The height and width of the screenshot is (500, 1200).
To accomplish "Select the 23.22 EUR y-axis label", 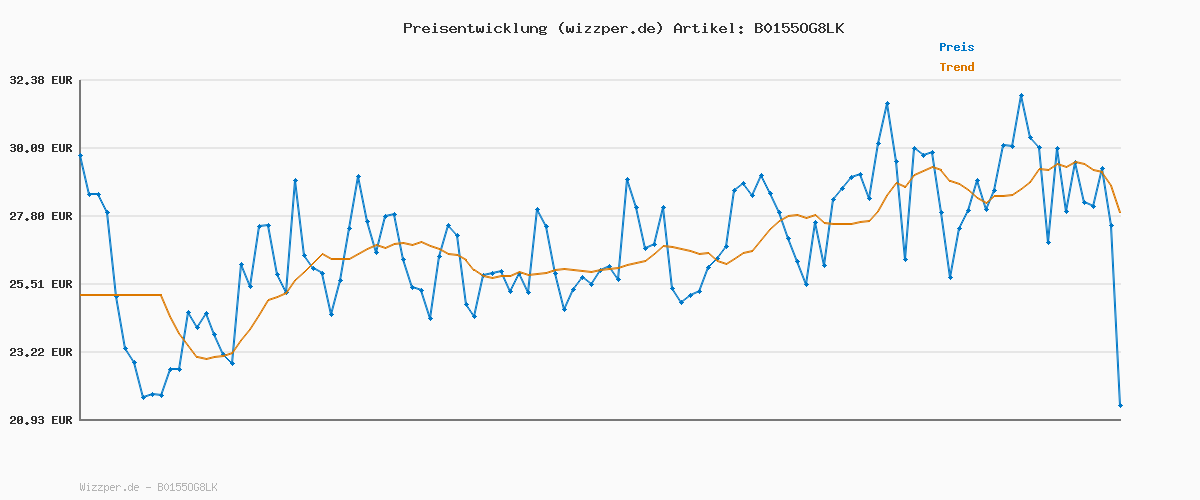I will 41,352.
